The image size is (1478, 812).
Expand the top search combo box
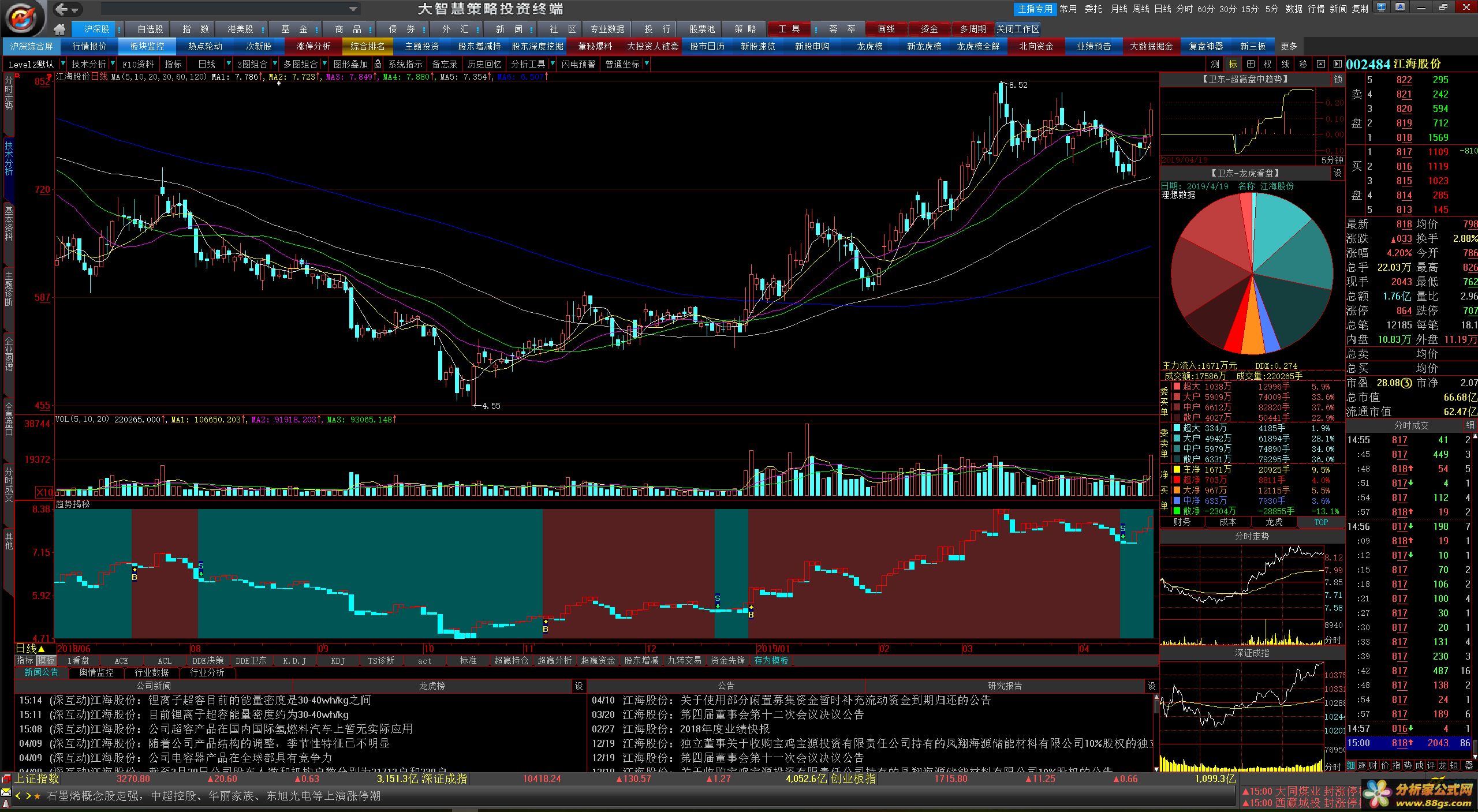pos(353,9)
